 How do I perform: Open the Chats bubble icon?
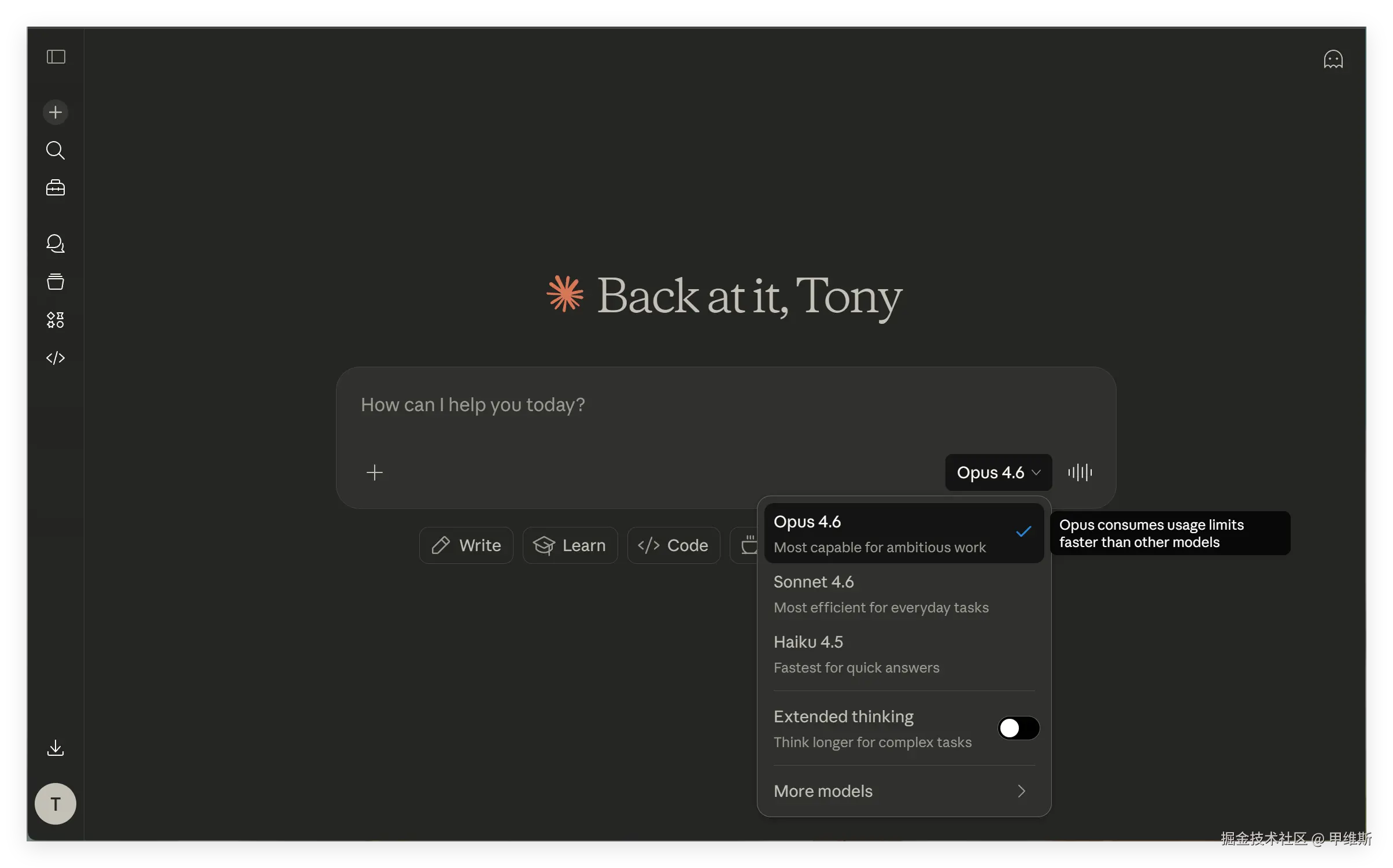click(56, 243)
